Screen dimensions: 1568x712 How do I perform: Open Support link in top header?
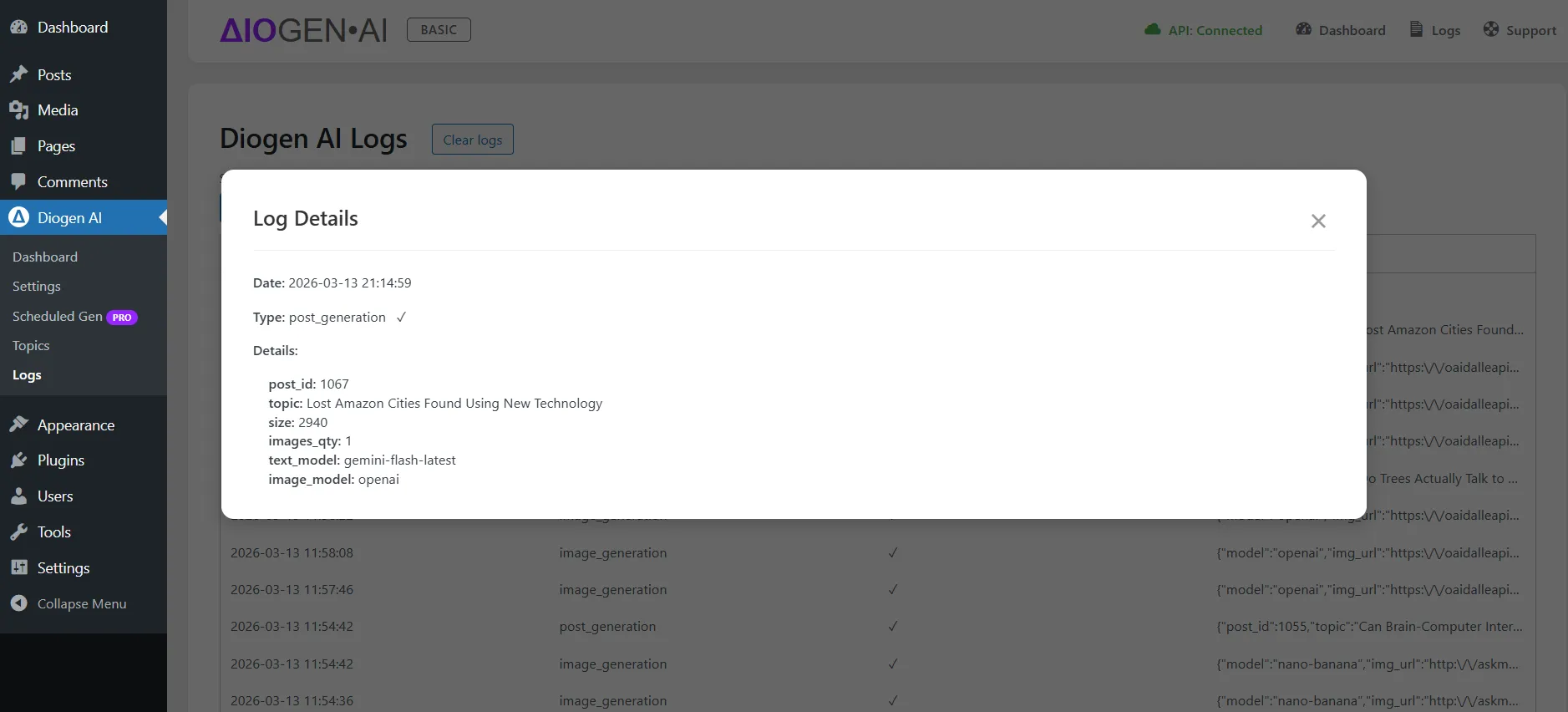click(1520, 30)
